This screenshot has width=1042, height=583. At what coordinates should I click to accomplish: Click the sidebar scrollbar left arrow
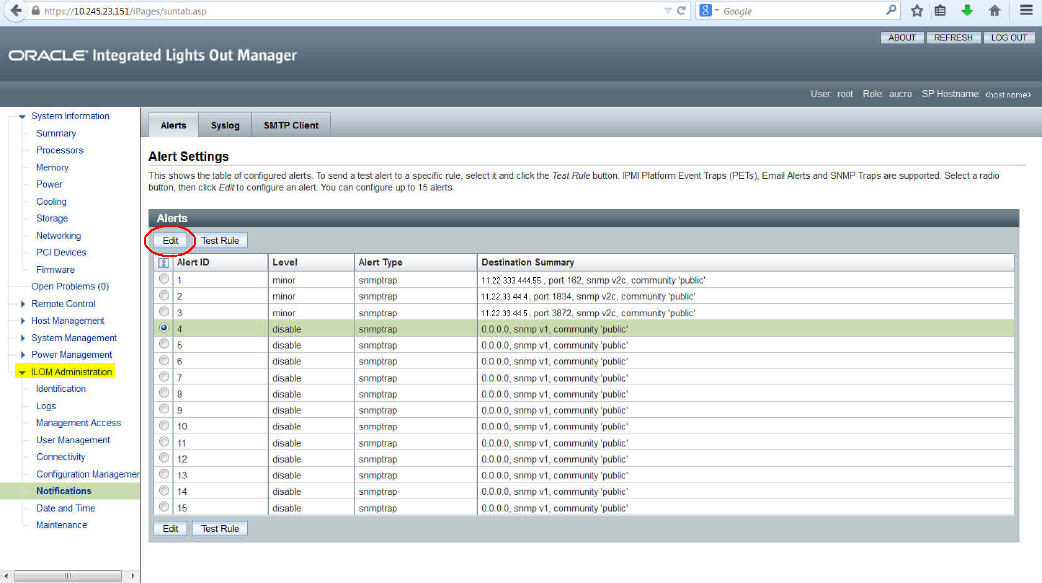pos(6,576)
